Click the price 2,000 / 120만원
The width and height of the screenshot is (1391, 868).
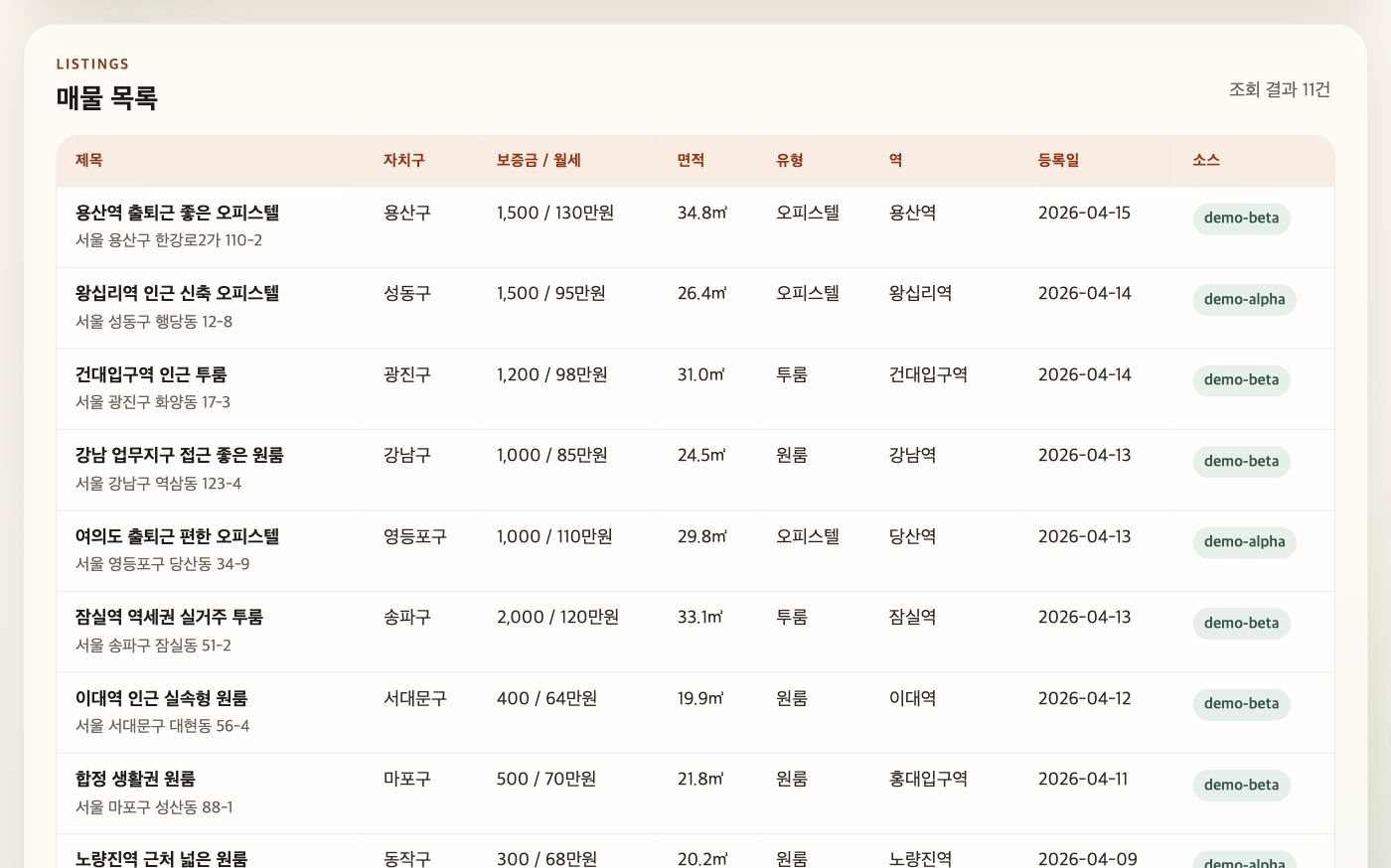pyautogui.click(x=557, y=617)
